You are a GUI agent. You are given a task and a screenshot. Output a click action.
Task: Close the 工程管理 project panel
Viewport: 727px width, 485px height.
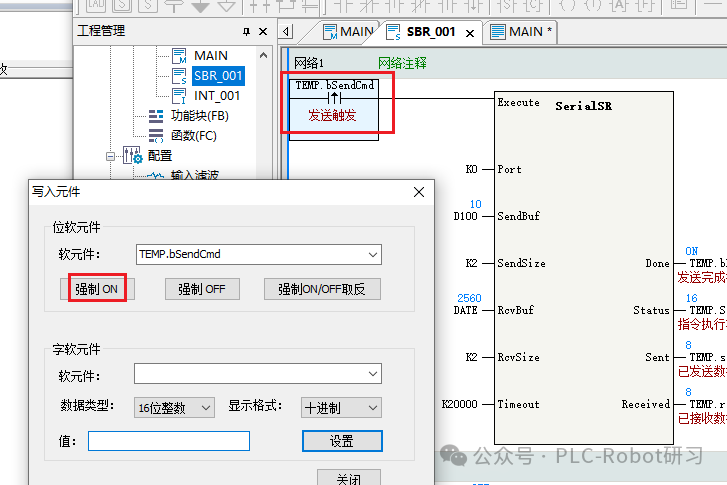pos(263,32)
